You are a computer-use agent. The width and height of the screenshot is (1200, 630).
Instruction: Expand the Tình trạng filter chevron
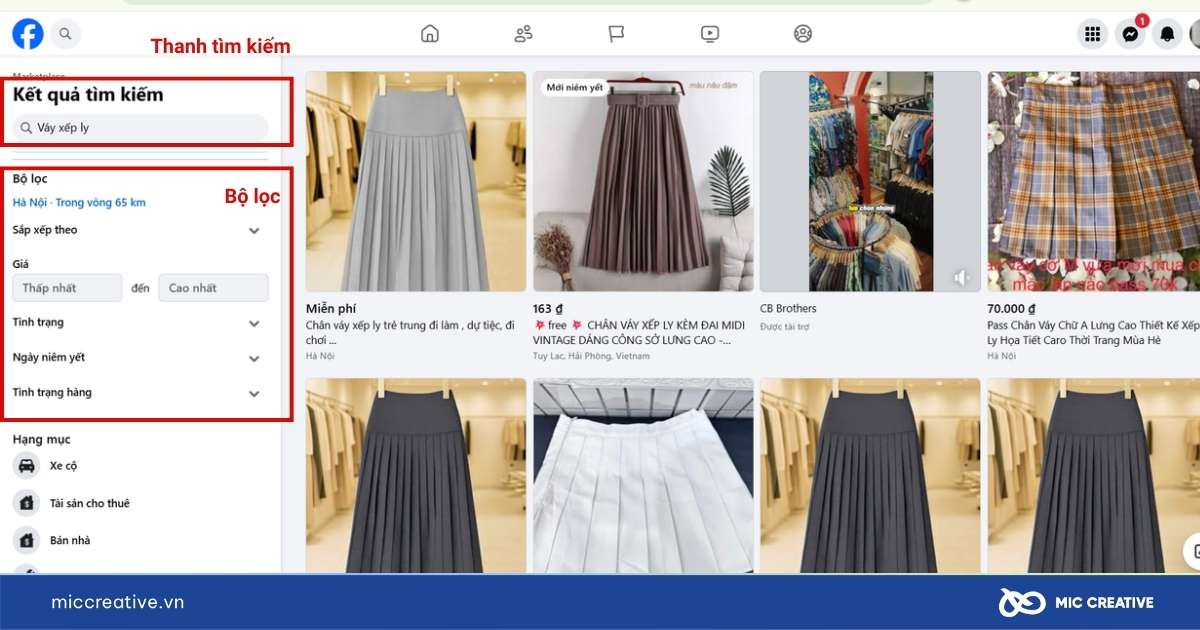254,324
